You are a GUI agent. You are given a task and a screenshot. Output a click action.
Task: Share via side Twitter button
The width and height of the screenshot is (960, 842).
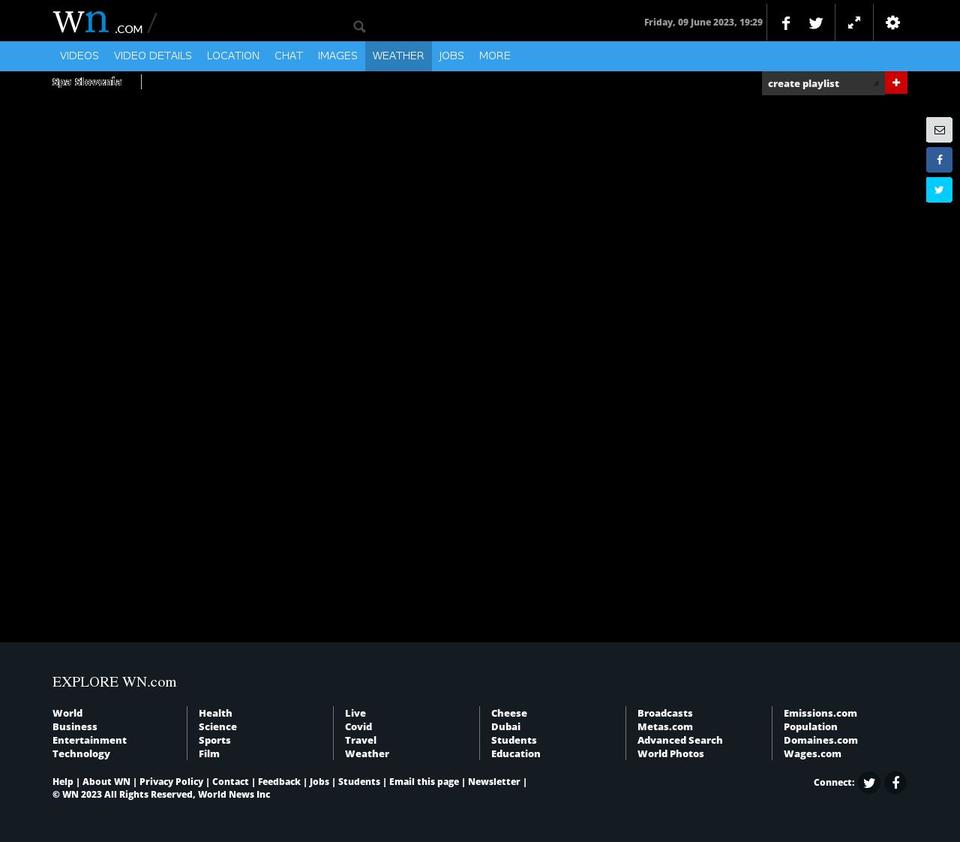(x=939, y=190)
